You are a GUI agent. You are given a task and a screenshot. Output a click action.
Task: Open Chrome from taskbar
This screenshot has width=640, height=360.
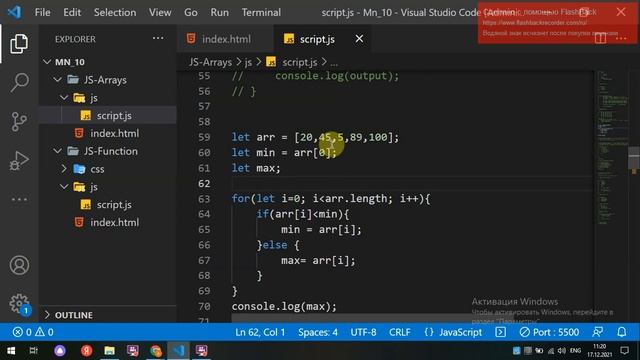156,351
